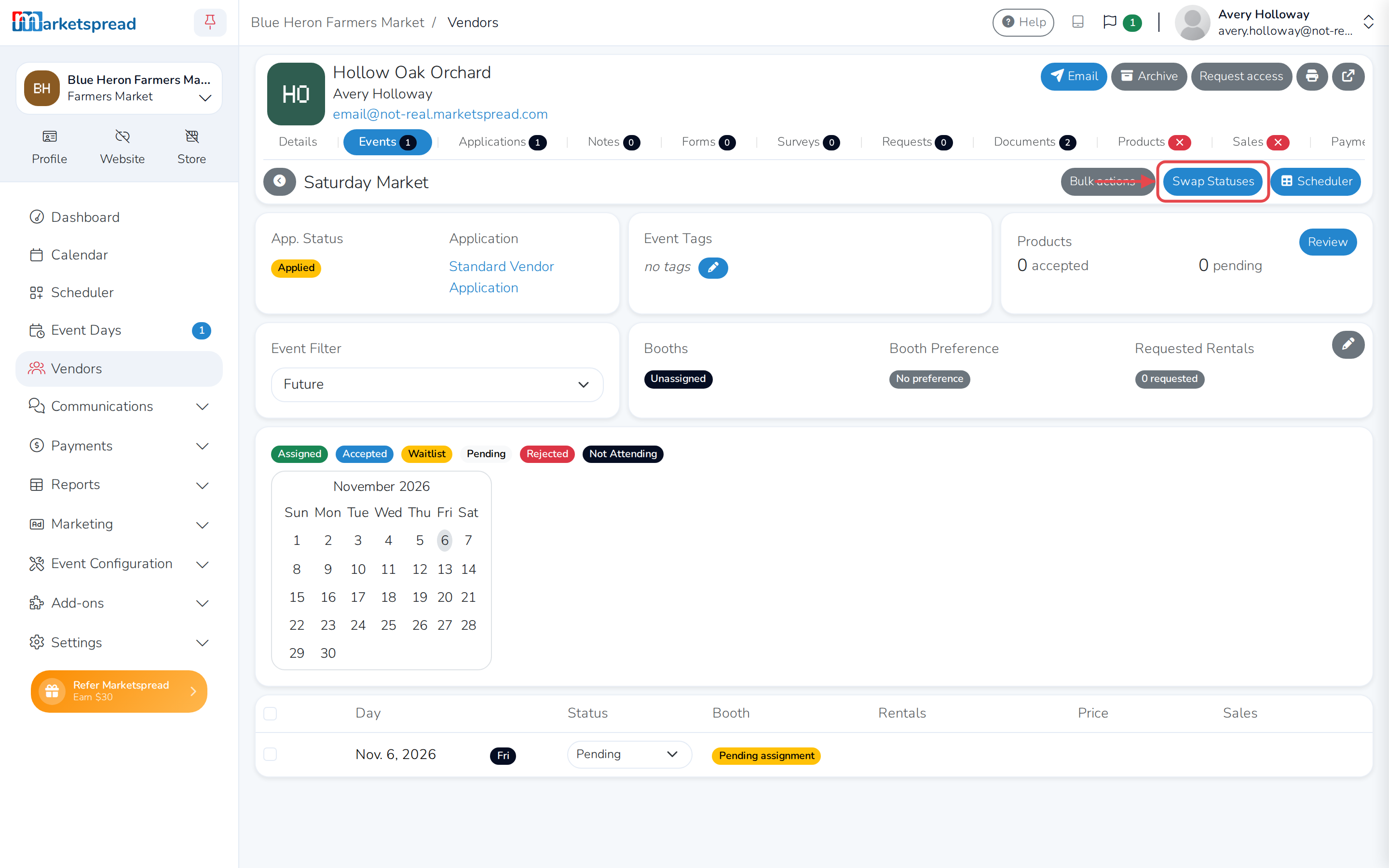Open Standard Vendor Application link
Viewport: 1389px width, 868px height.
(501, 277)
